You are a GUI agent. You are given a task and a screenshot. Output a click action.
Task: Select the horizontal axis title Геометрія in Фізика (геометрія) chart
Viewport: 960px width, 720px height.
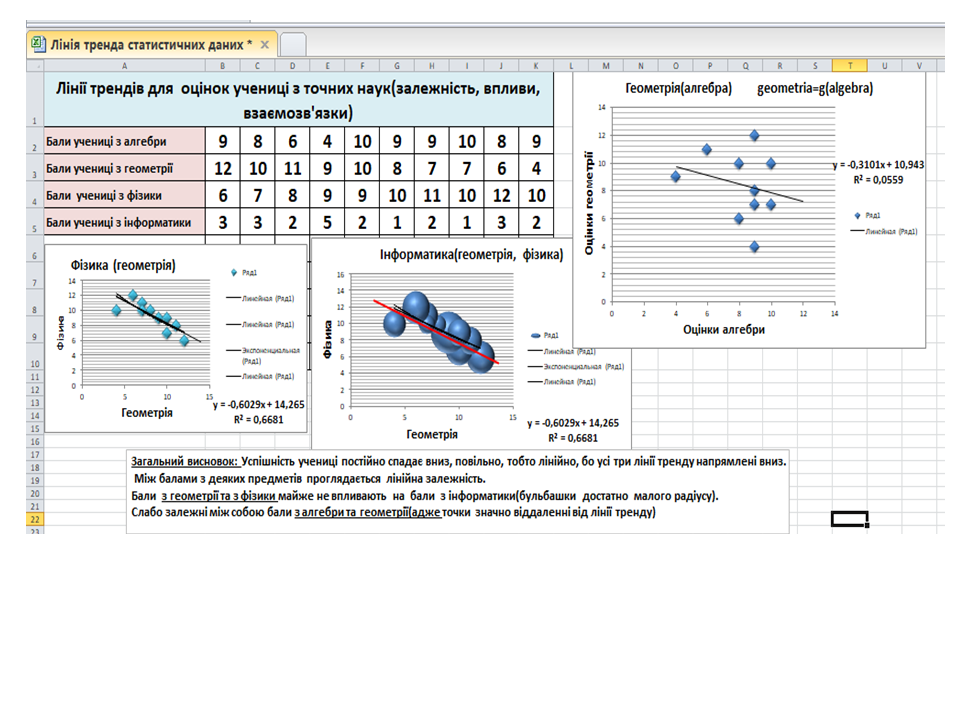point(147,413)
